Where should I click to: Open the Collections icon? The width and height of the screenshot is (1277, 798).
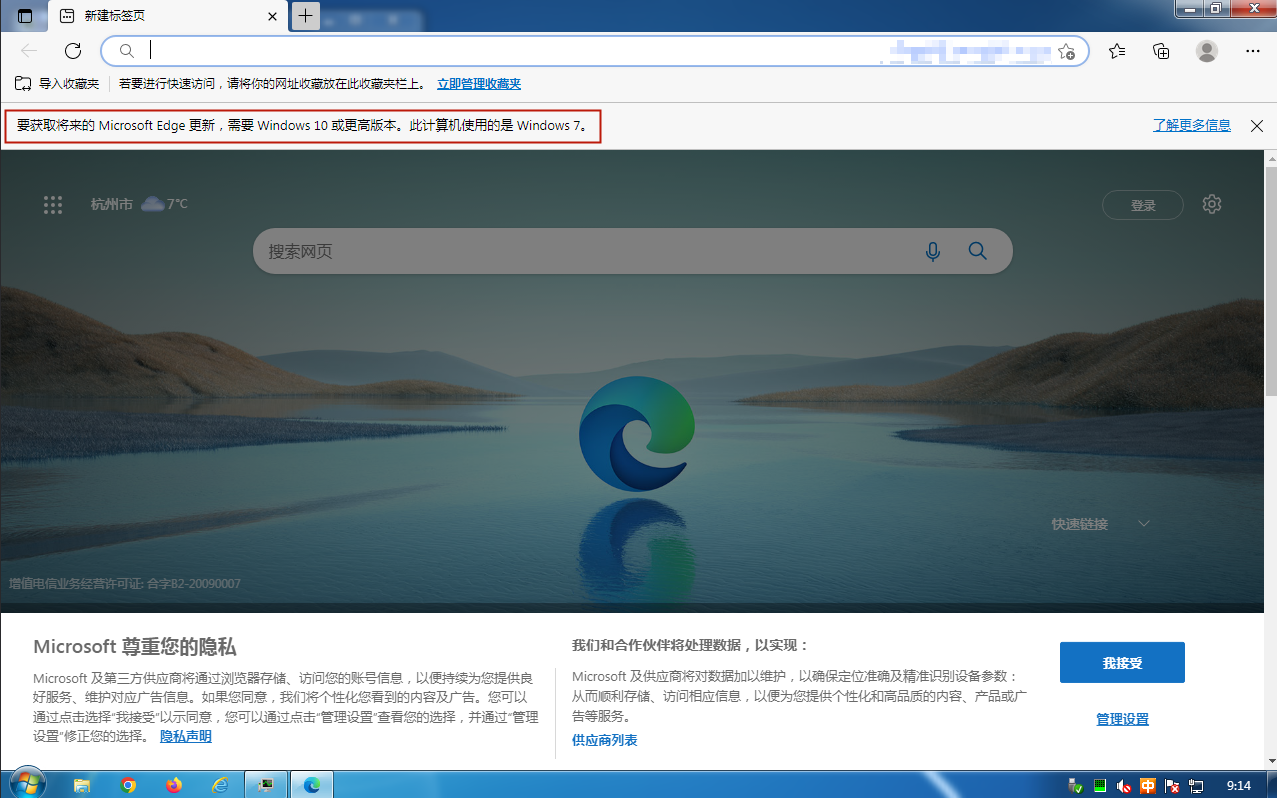1161,51
